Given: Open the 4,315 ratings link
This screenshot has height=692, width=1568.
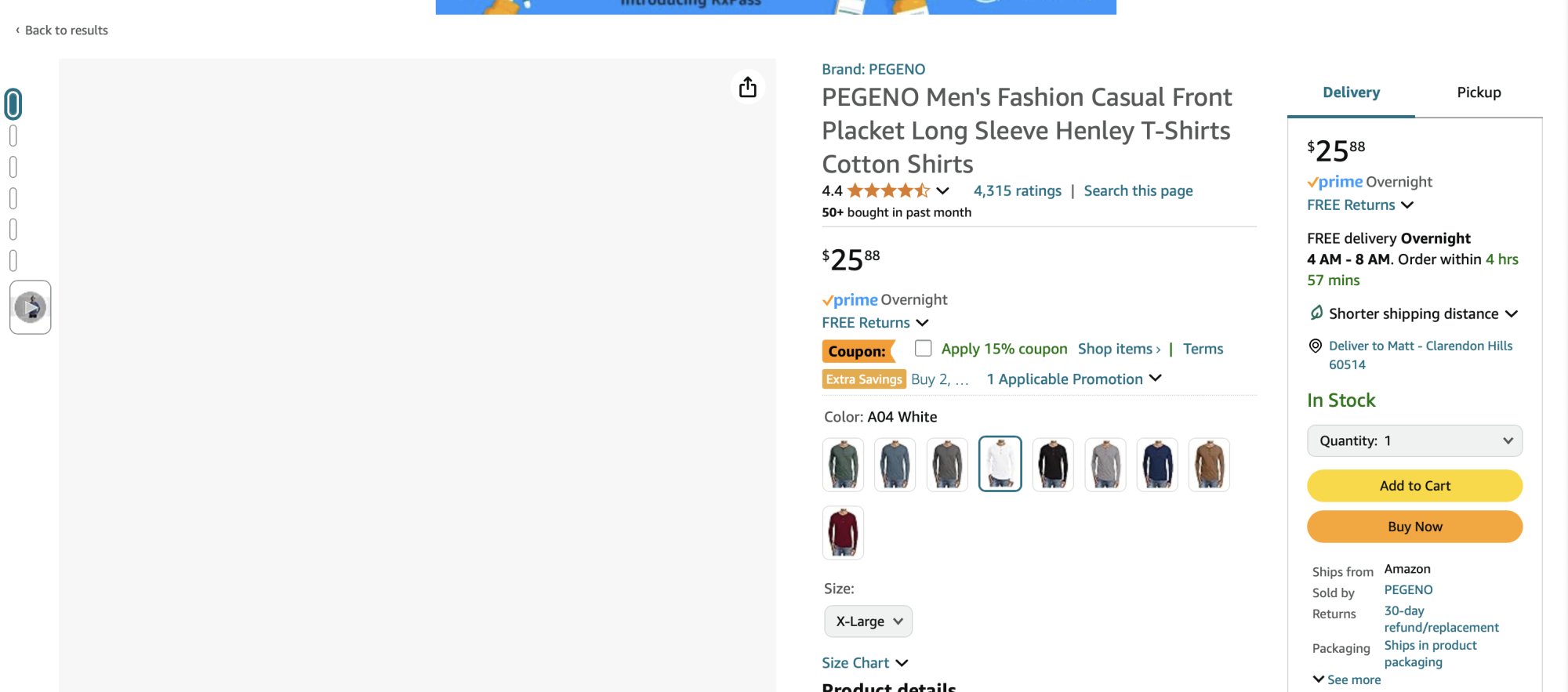Looking at the screenshot, I should (1017, 190).
